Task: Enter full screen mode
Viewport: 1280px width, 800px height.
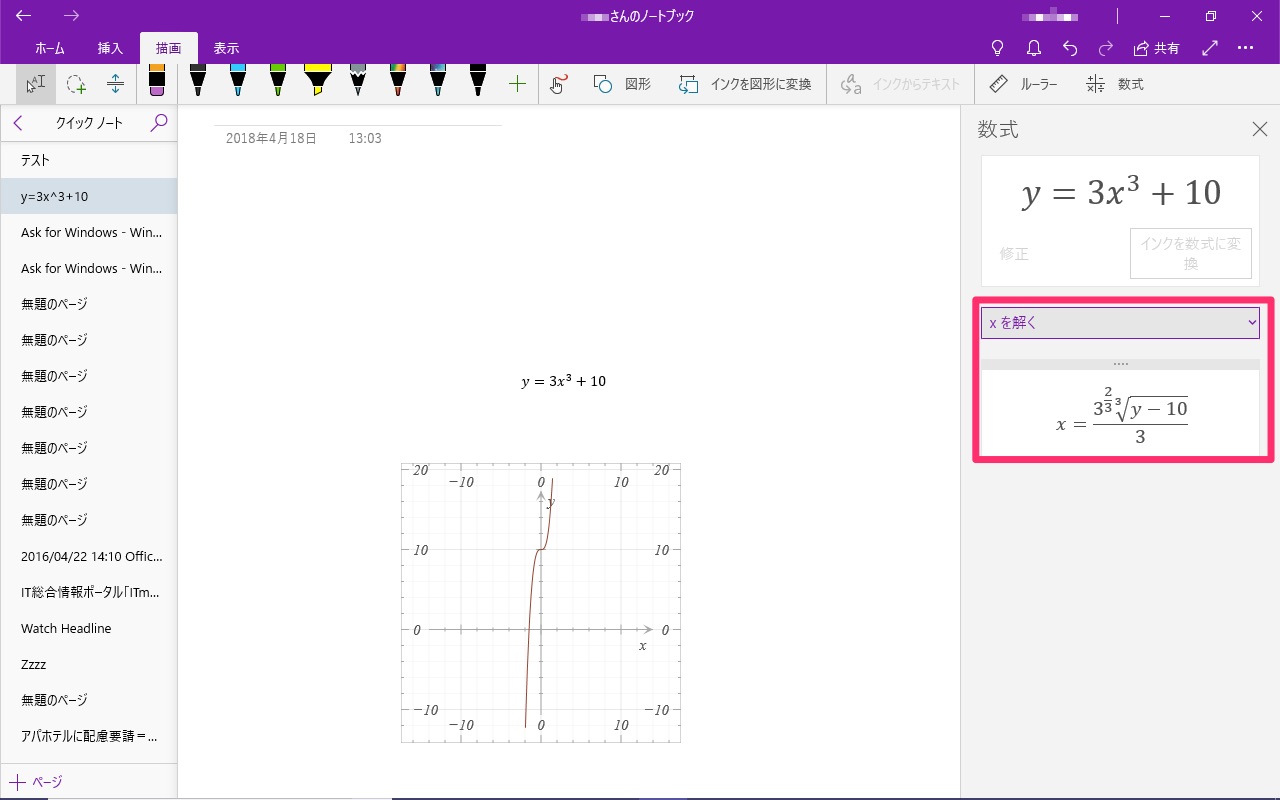Action: pyautogui.click(x=1210, y=48)
